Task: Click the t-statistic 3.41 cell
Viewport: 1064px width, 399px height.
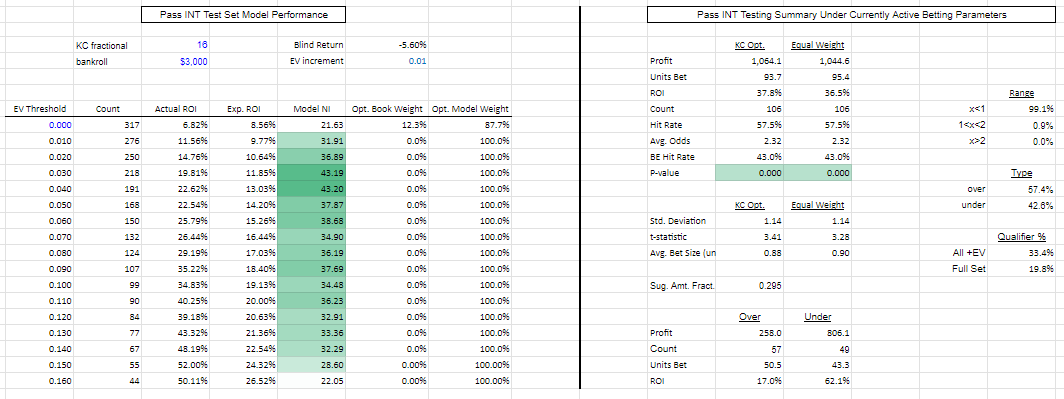Action: (x=749, y=237)
